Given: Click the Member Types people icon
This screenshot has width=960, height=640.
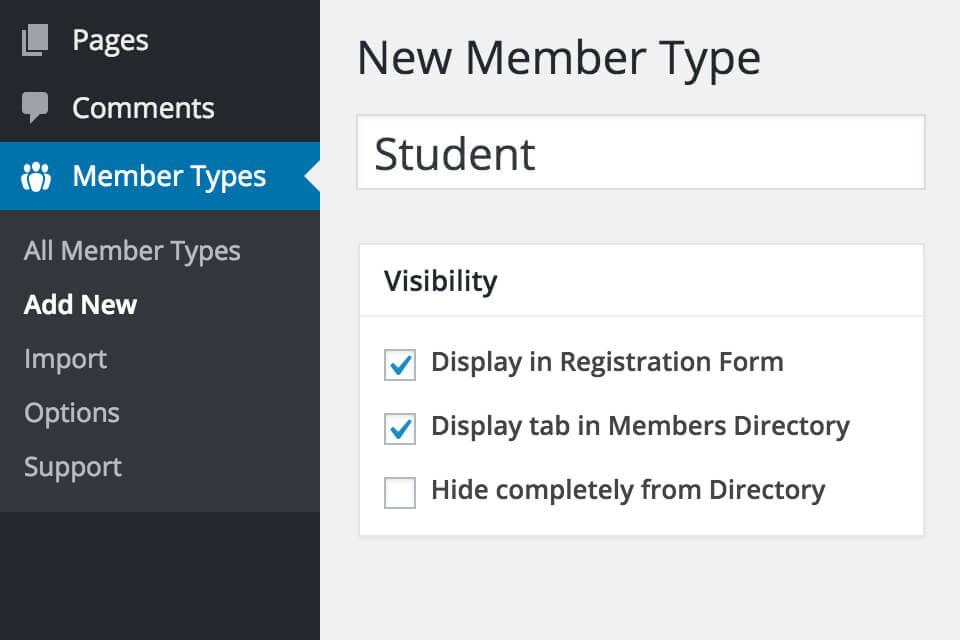Looking at the screenshot, I should pos(36,176).
